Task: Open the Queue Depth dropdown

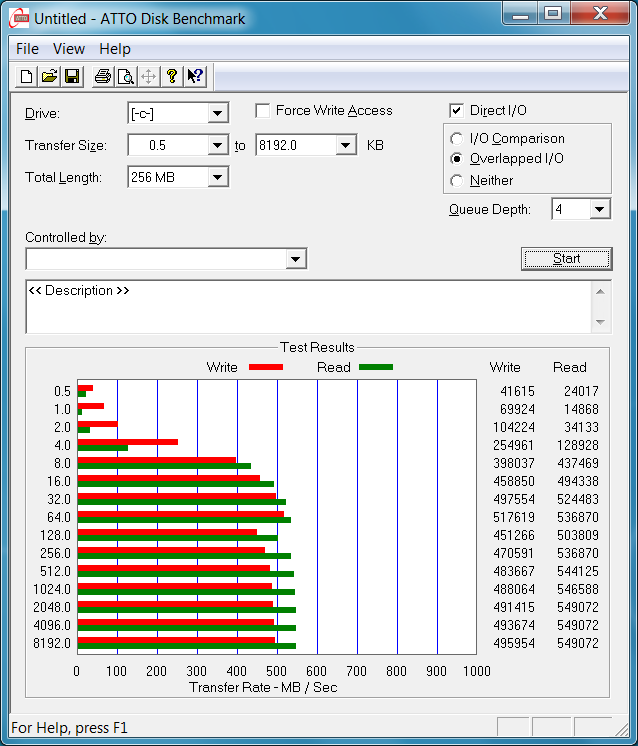Action: coord(599,209)
